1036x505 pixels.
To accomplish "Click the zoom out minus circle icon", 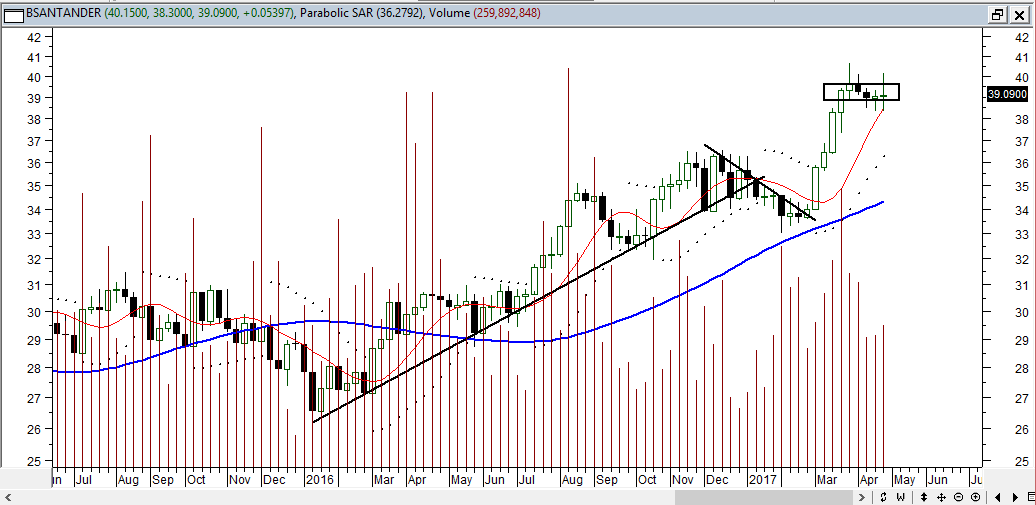I will 958,497.
